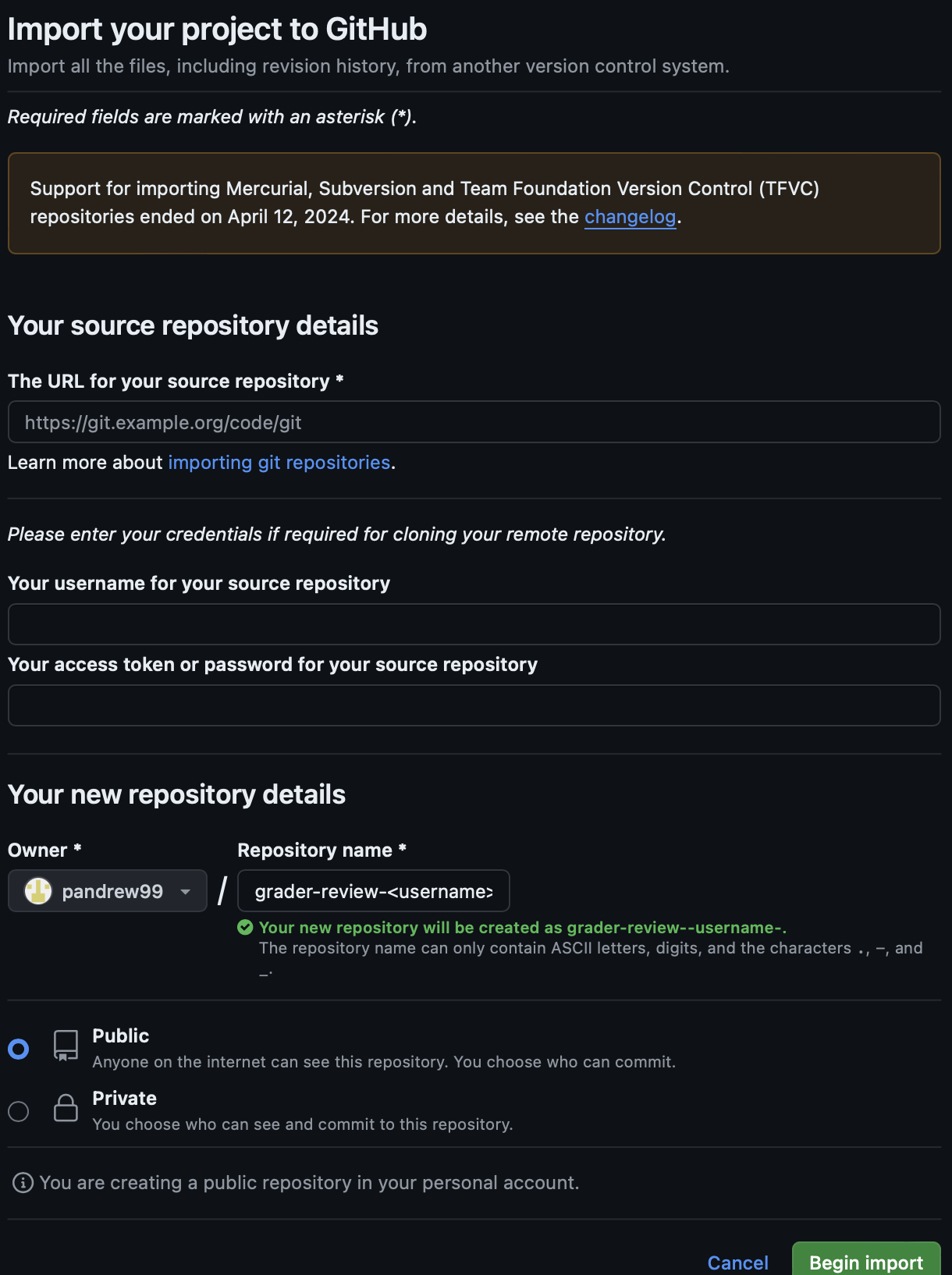Click the Public option label

(121, 1035)
